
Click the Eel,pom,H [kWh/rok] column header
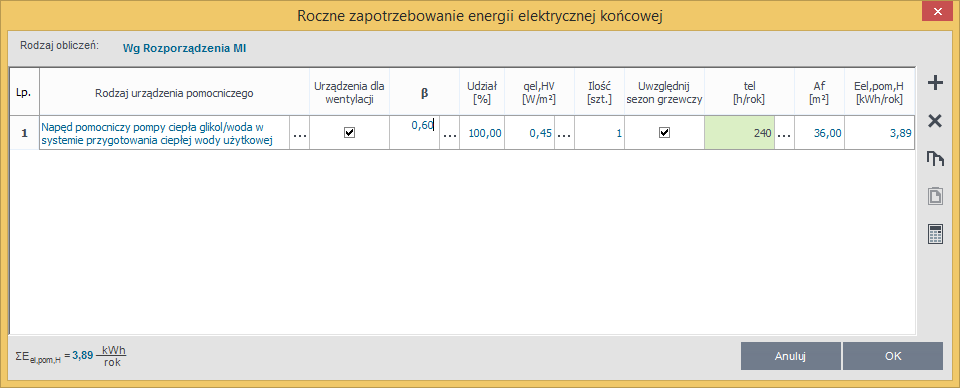tap(879, 93)
